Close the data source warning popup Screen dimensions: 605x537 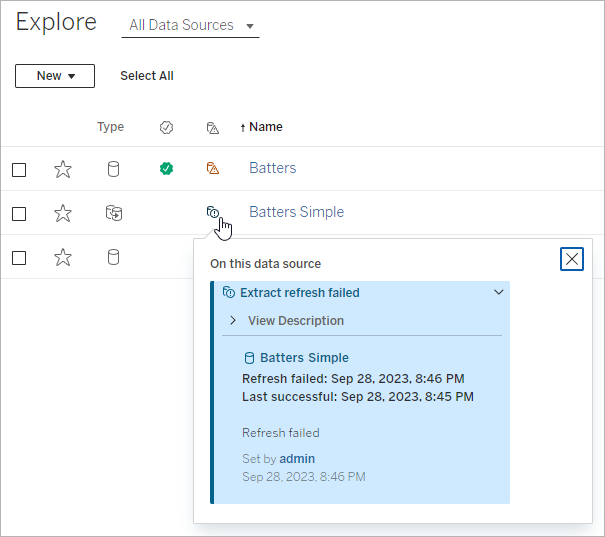click(x=571, y=259)
